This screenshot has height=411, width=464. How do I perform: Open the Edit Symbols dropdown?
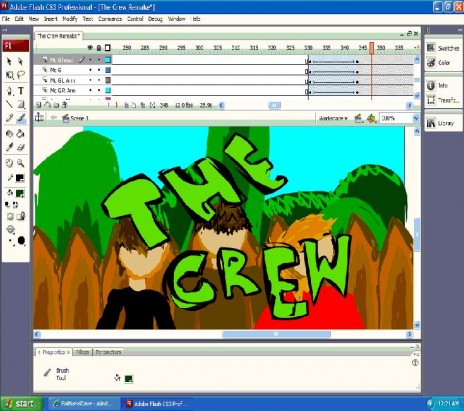371,118
